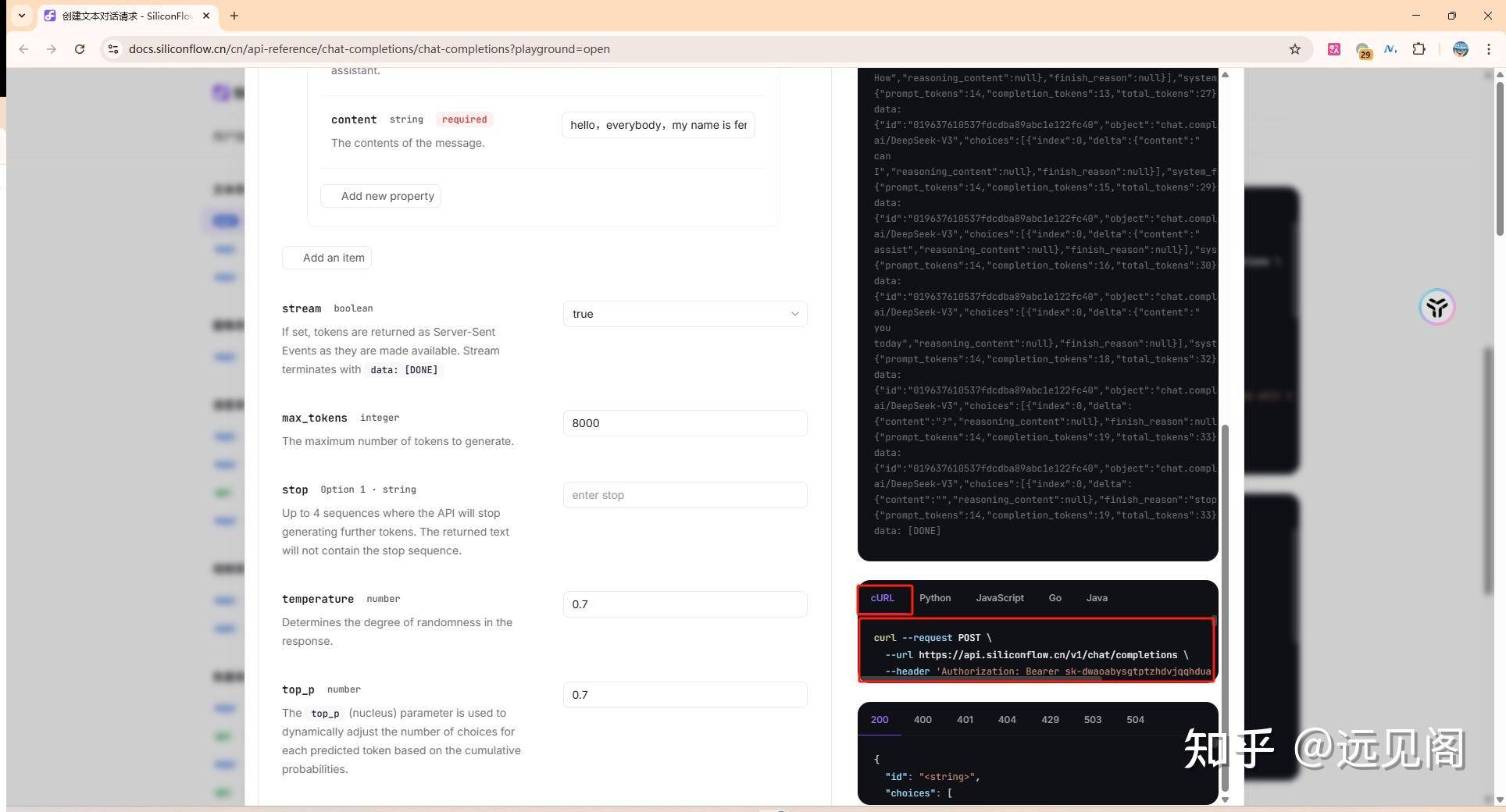The height and width of the screenshot is (812, 1506).
Task: Select the 401 response tab
Action: [965, 720]
